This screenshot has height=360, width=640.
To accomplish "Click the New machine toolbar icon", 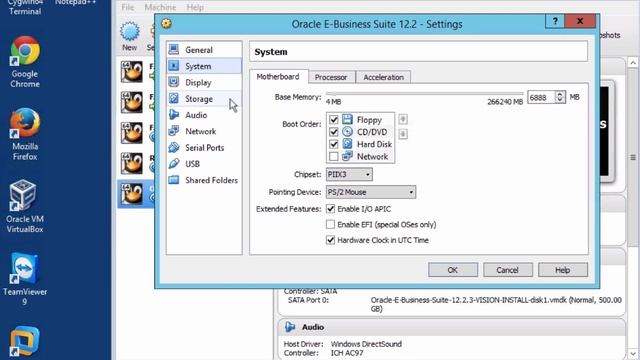I will coord(129,32).
